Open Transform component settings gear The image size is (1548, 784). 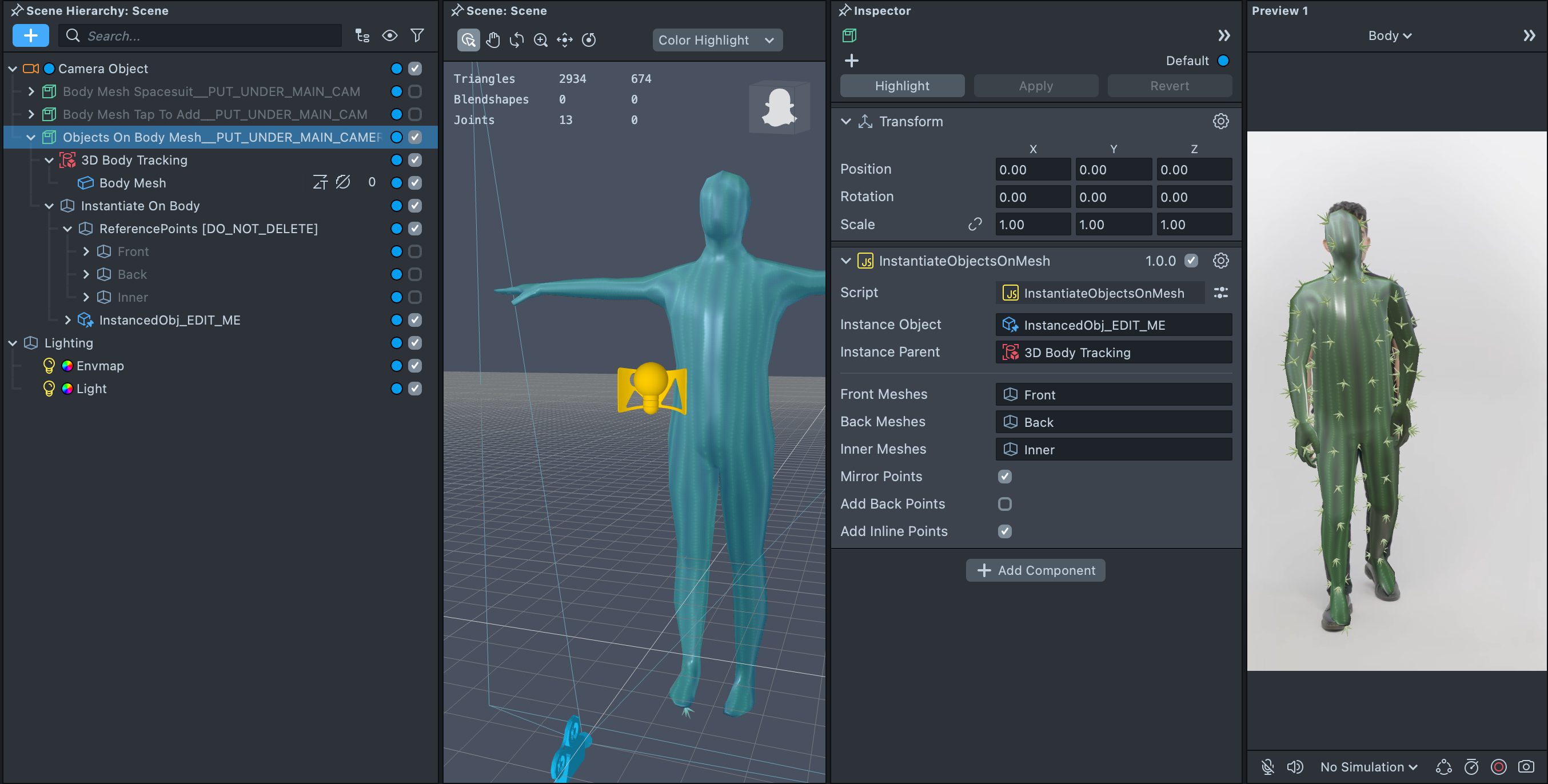click(x=1220, y=121)
